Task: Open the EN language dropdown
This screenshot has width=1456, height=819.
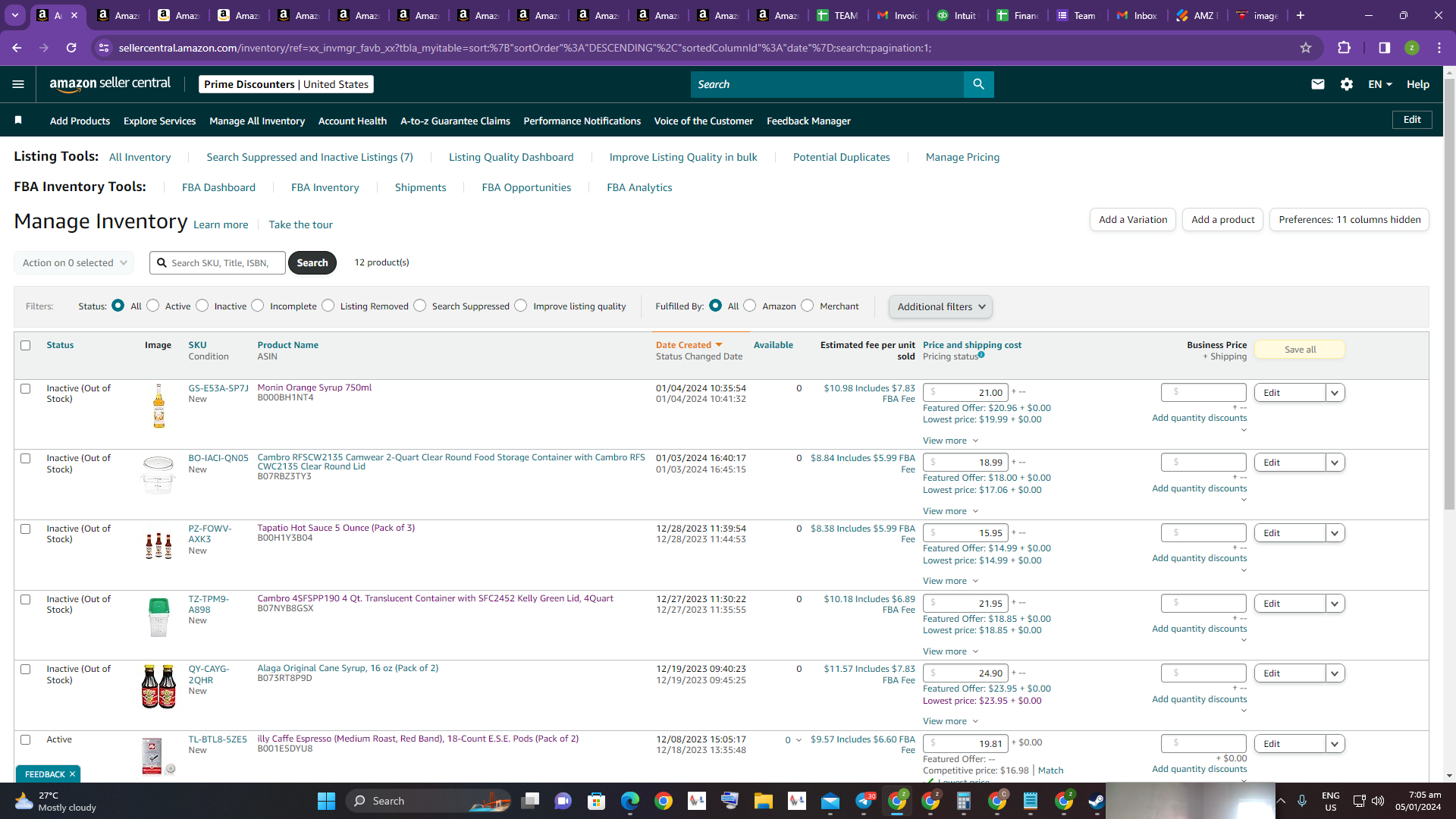Action: click(x=1379, y=84)
